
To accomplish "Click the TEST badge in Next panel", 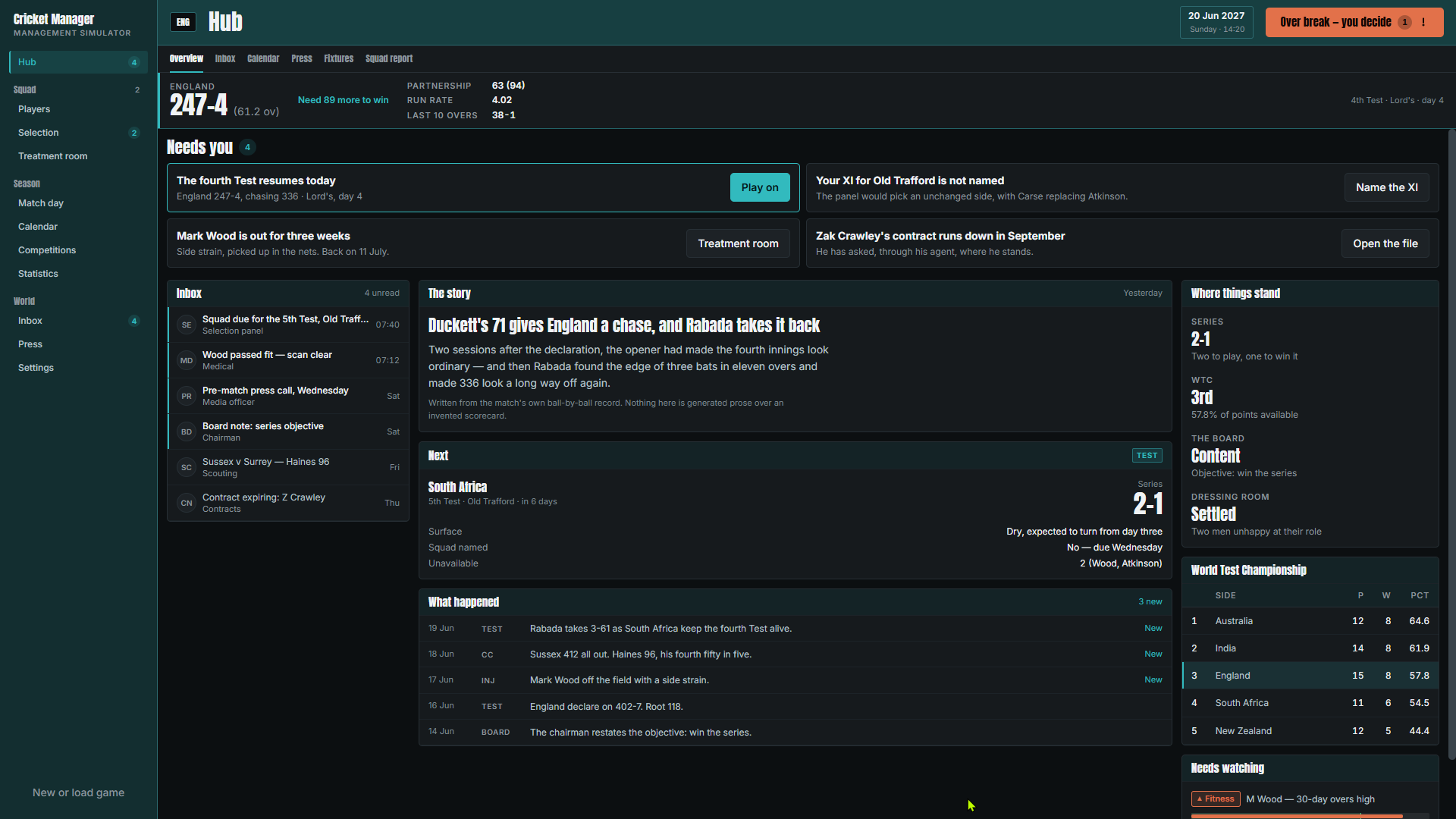I will click(x=1147, y=455).
